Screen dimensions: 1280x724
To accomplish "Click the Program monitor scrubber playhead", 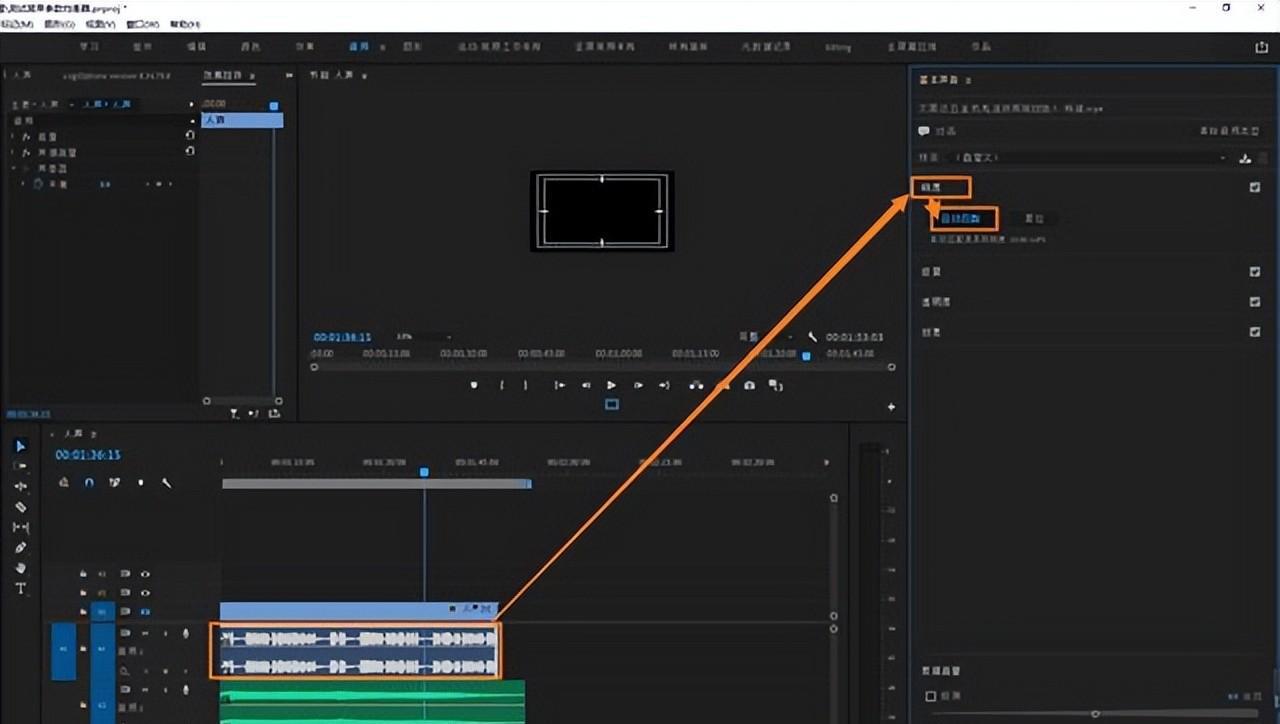I will click(806, 355).
